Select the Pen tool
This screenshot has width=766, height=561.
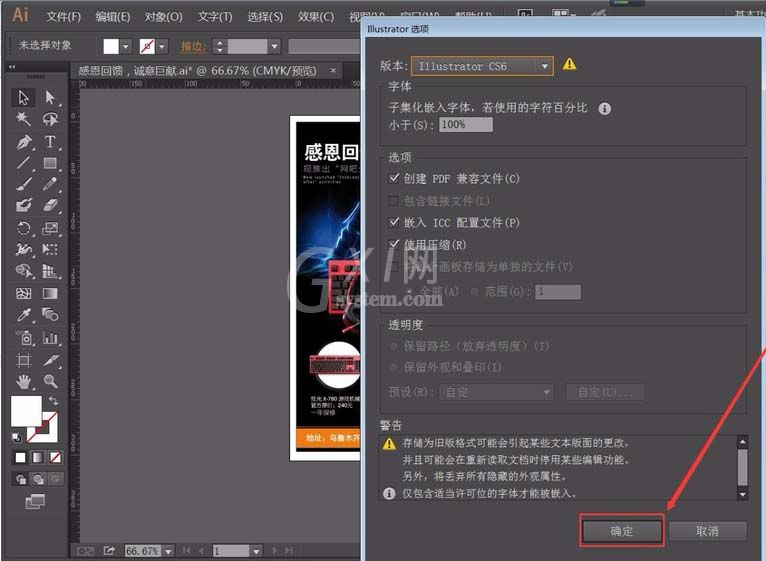click(23, 142)
